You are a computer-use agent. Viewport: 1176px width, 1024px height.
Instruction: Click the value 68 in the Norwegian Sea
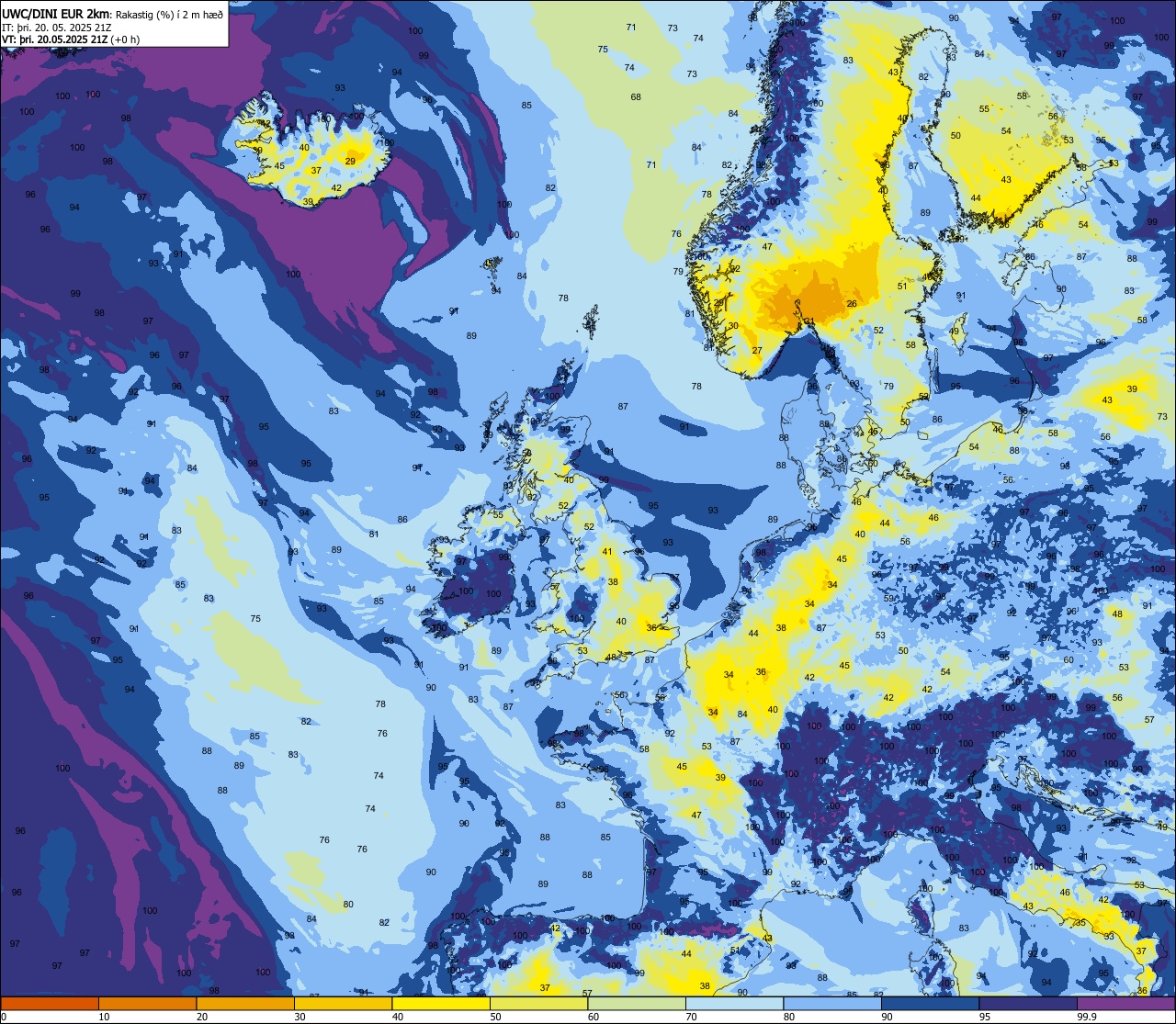coord(636,96)
